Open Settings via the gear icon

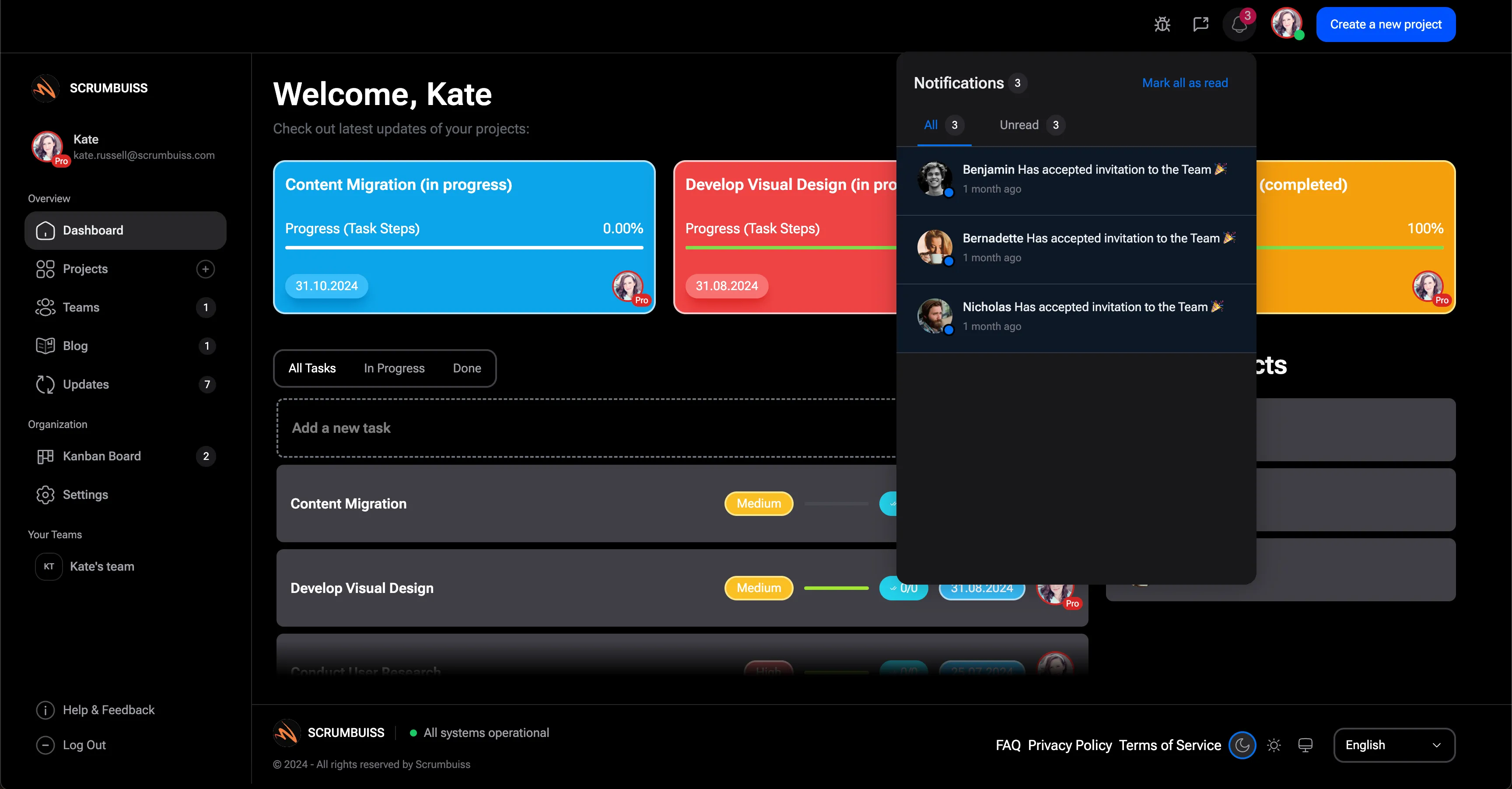tap(46, 495)
